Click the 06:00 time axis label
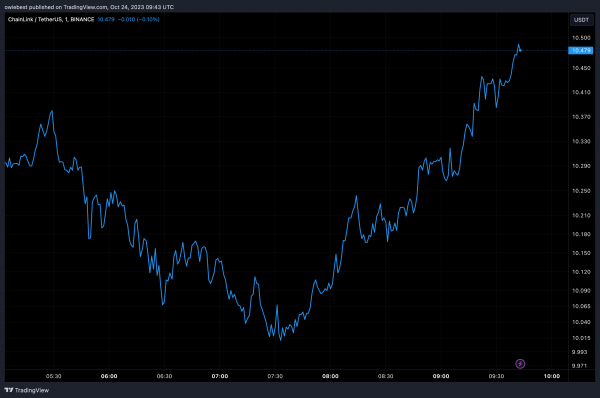 109,376
